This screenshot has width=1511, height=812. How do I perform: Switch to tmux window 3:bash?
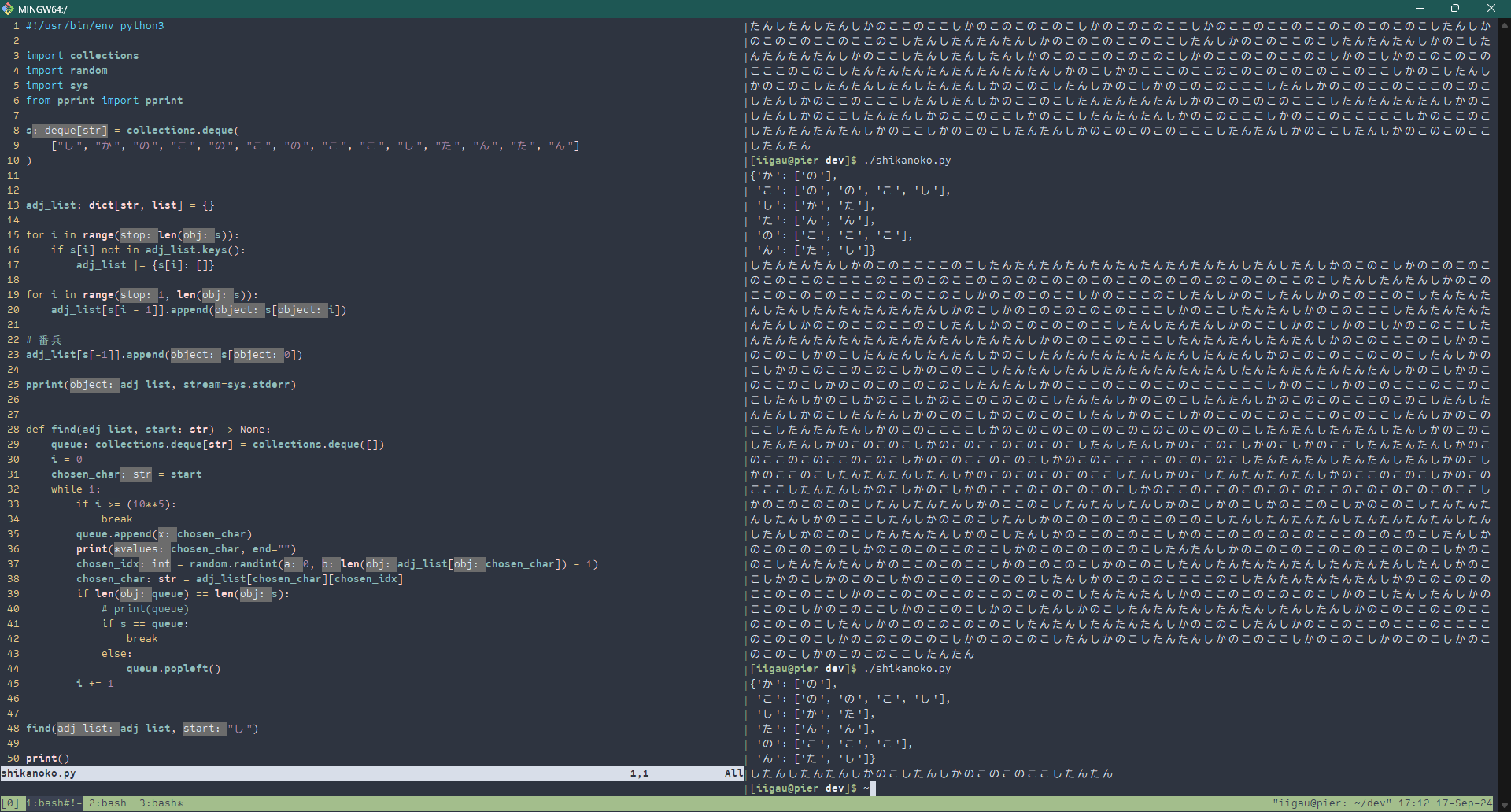click(161, 803)
